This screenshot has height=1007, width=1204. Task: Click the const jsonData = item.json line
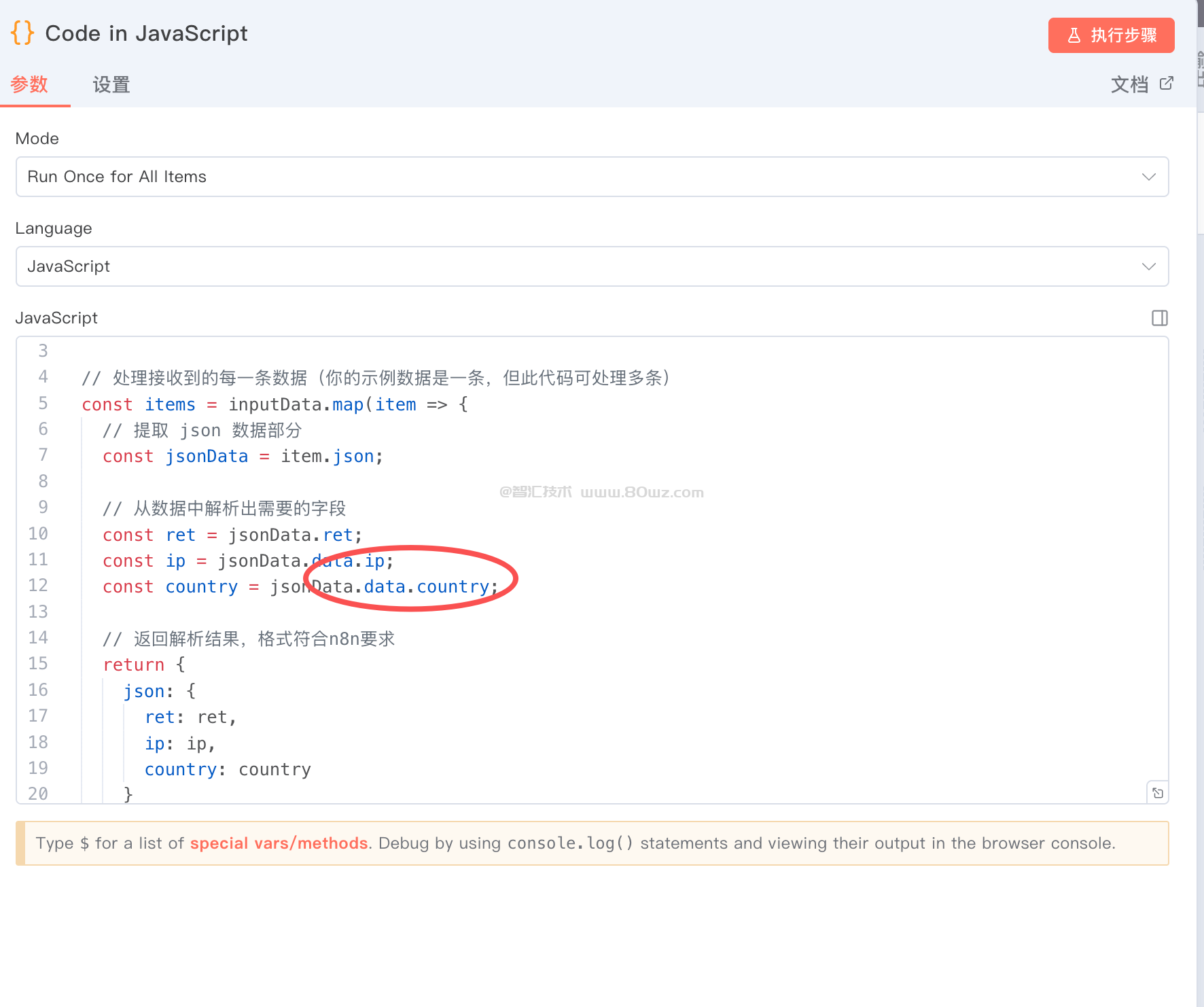pyautogui.click(x=243, y=457)
